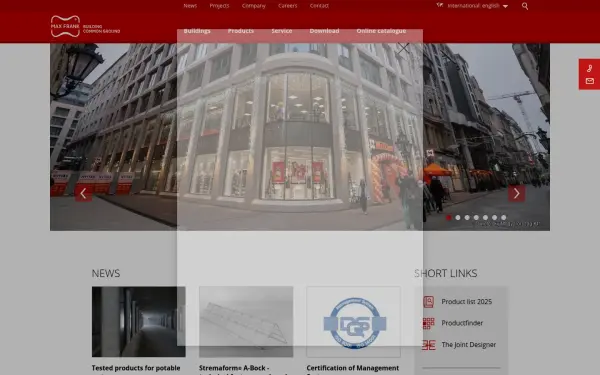This screenshot has height=375, width=600.
Task: Click the search magnifier icon in header
Action: click(525, 6)
